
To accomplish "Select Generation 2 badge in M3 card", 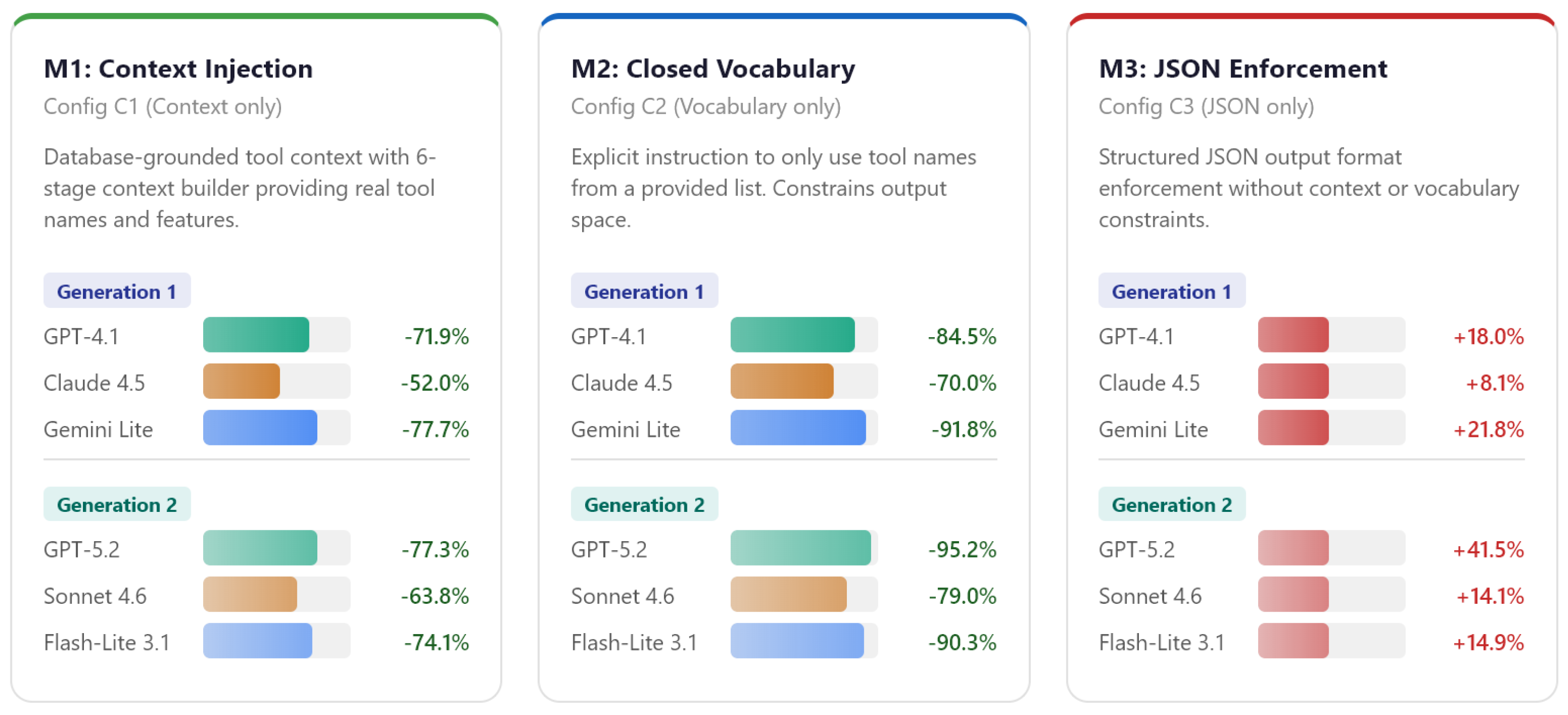I will pos(1172,504).
